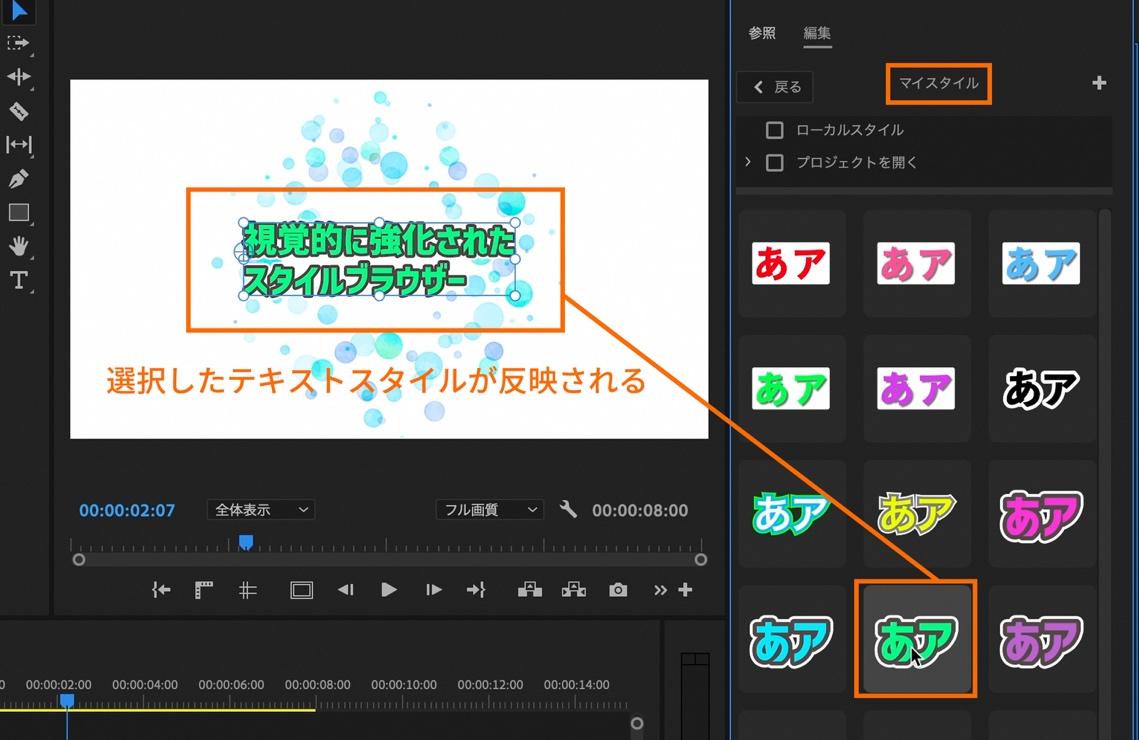
Task: Apply the cyan あア outlined style
Action: click(791, 639)
